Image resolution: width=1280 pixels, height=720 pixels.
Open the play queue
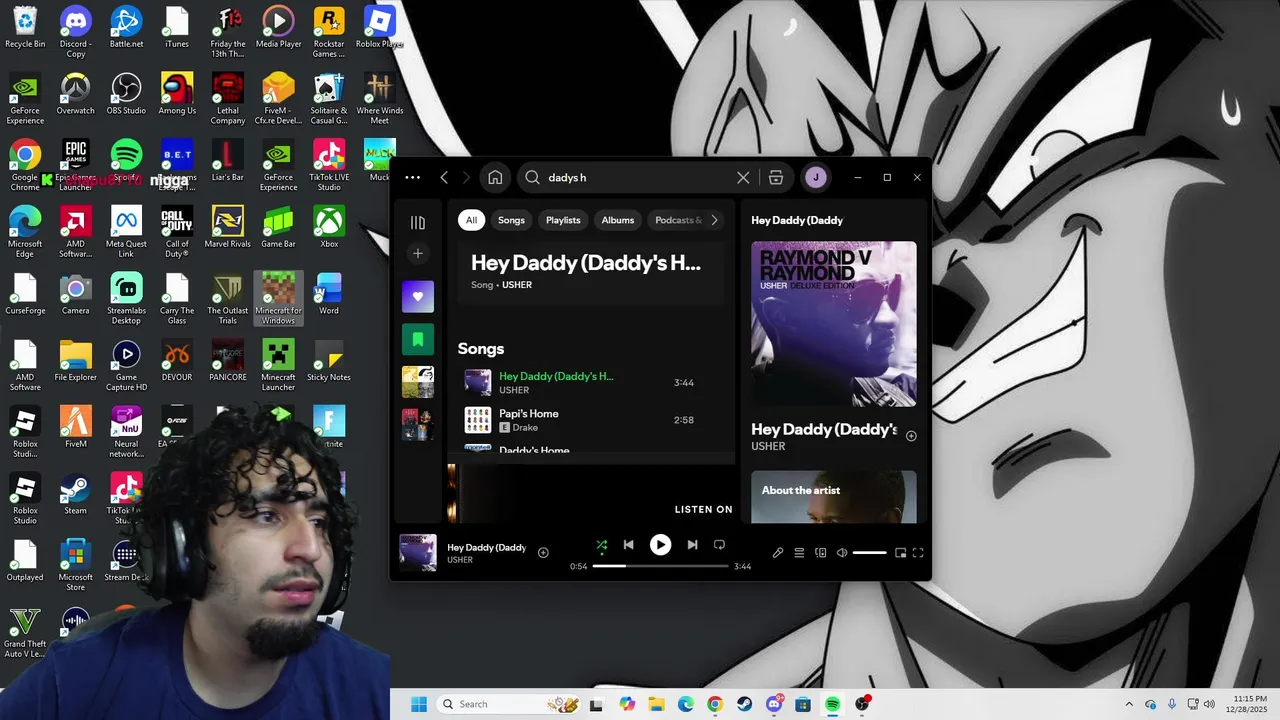click(799, 553)
